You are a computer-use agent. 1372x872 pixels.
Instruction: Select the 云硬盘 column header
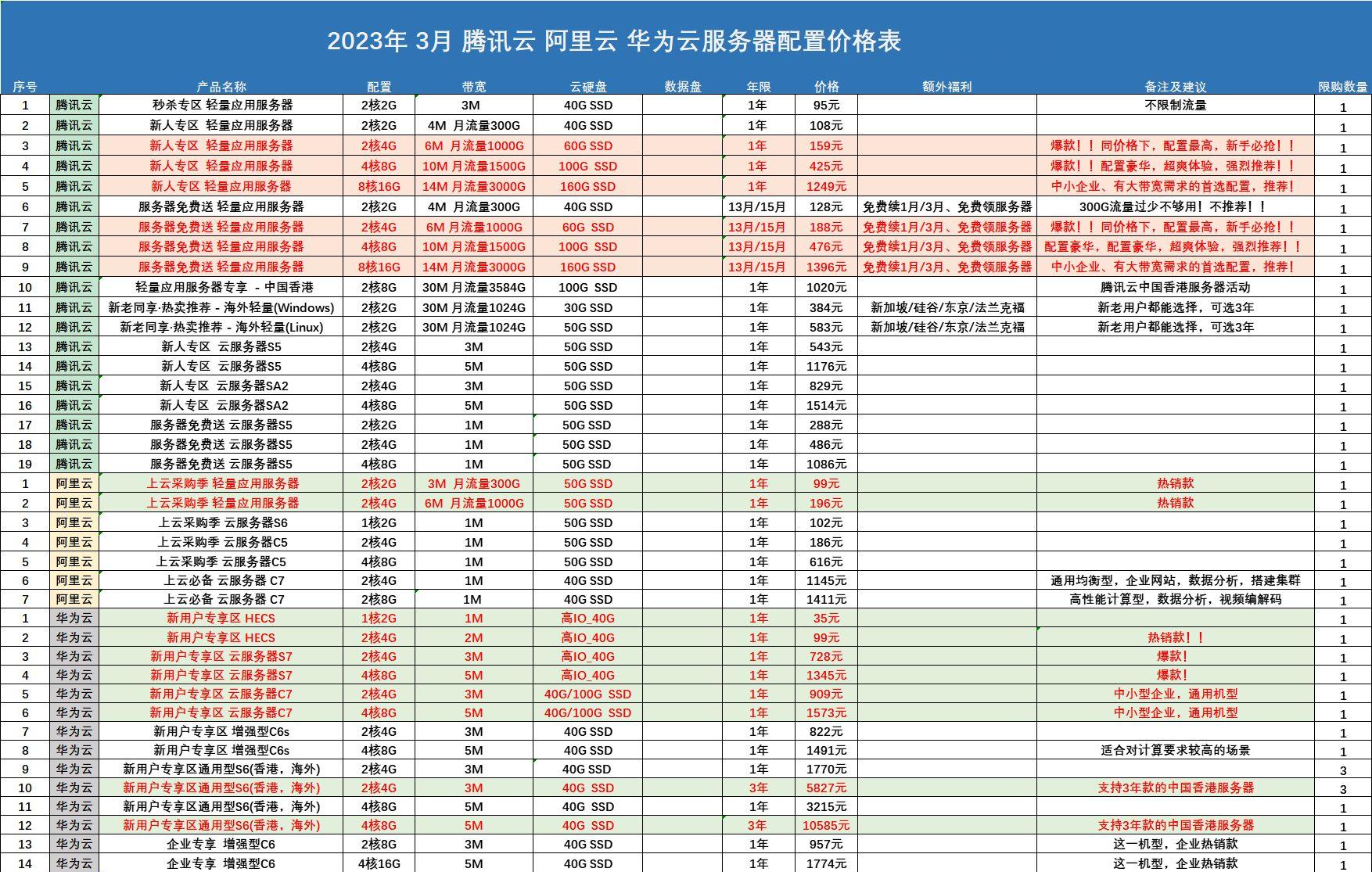pyautogui.click(x=587, y=84)
